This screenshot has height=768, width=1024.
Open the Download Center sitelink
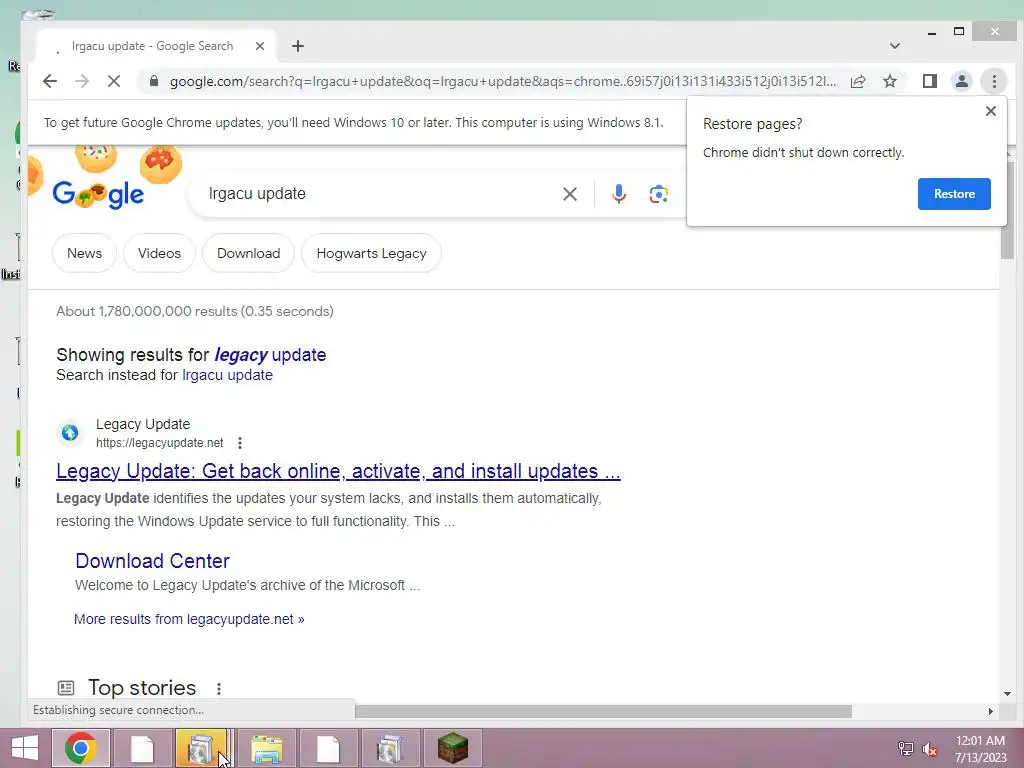(x=152, y=561)
